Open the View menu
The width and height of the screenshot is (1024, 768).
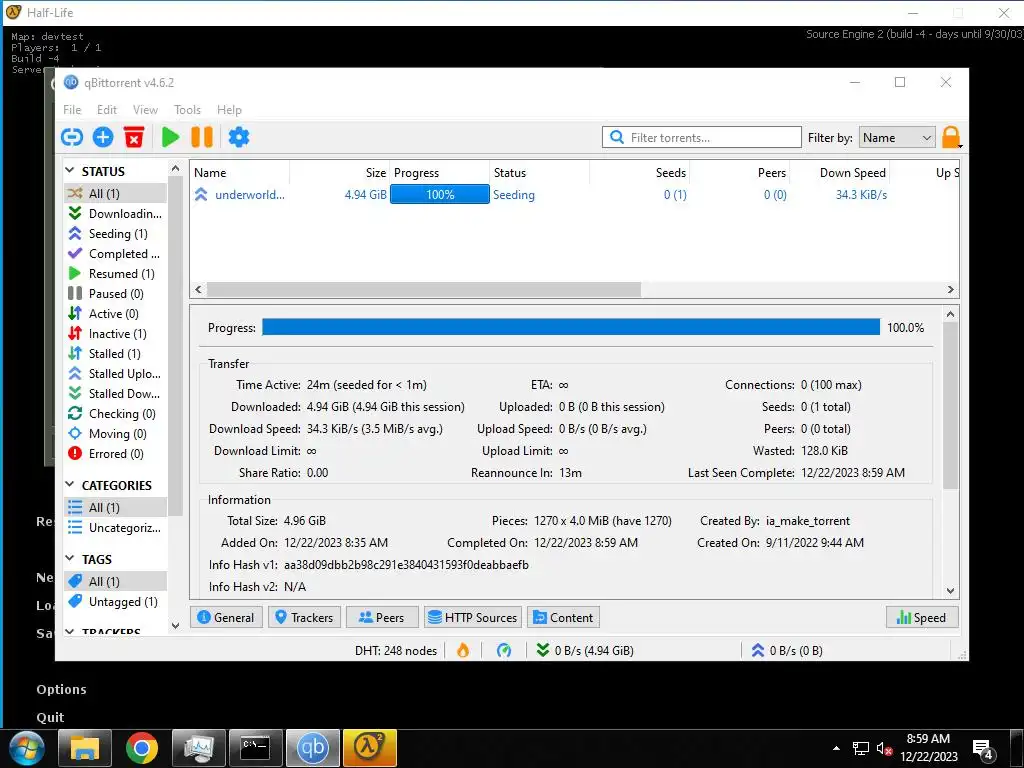pyautogui.click(x=145, y=110)
